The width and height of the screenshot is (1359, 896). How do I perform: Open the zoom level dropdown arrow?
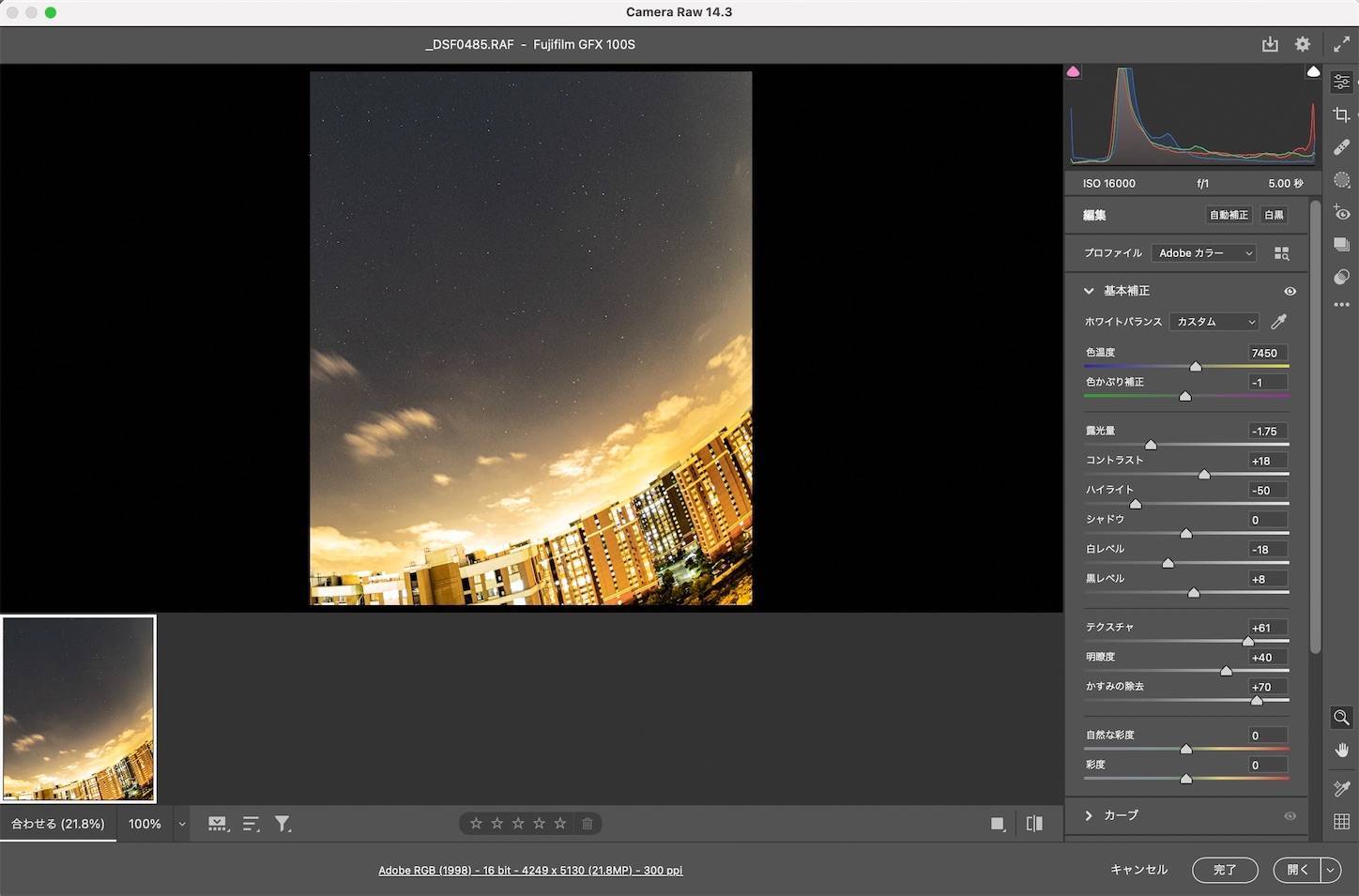click(x=182, y=824)
